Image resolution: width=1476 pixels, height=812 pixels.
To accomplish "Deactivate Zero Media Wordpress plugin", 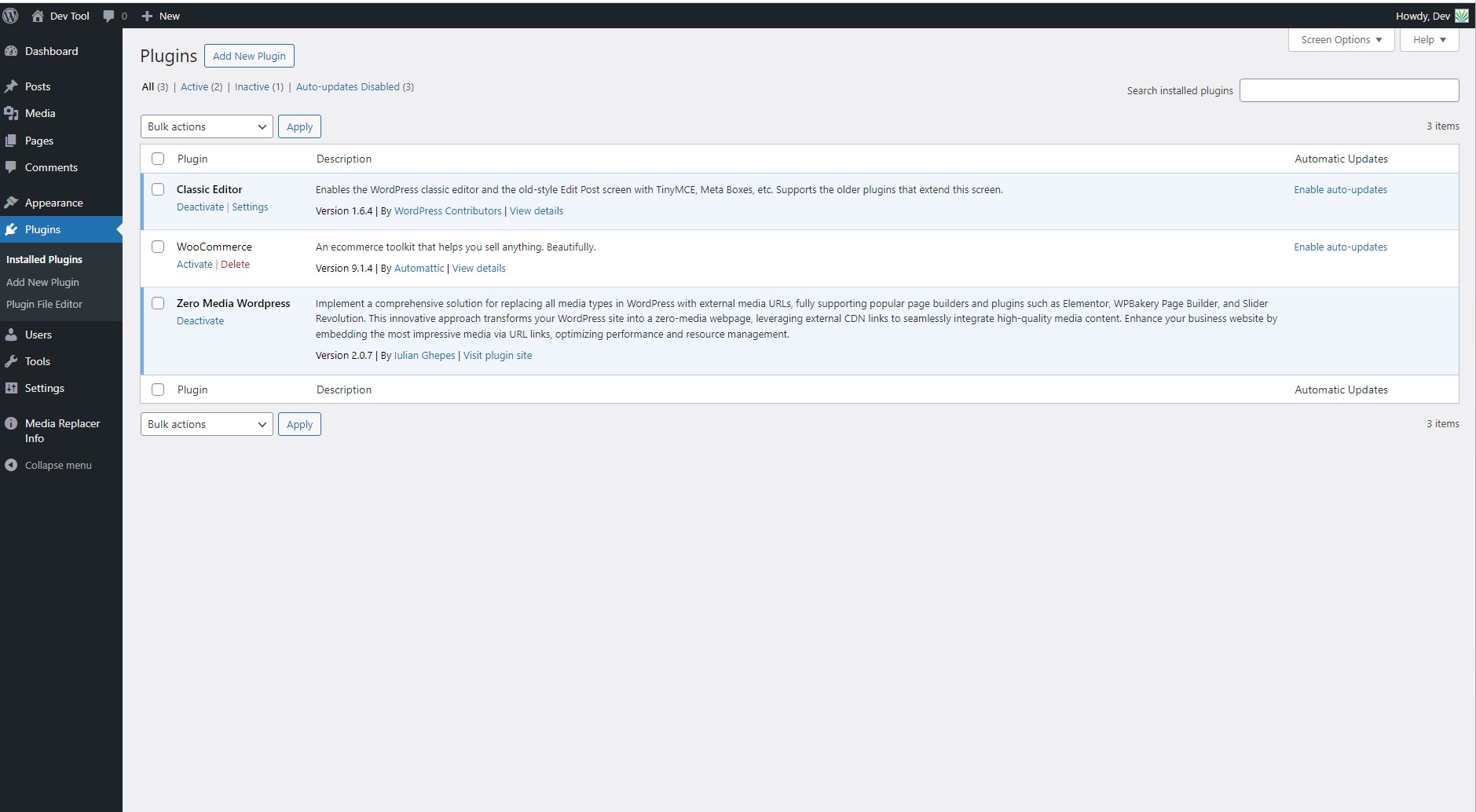I will [200, 320].
